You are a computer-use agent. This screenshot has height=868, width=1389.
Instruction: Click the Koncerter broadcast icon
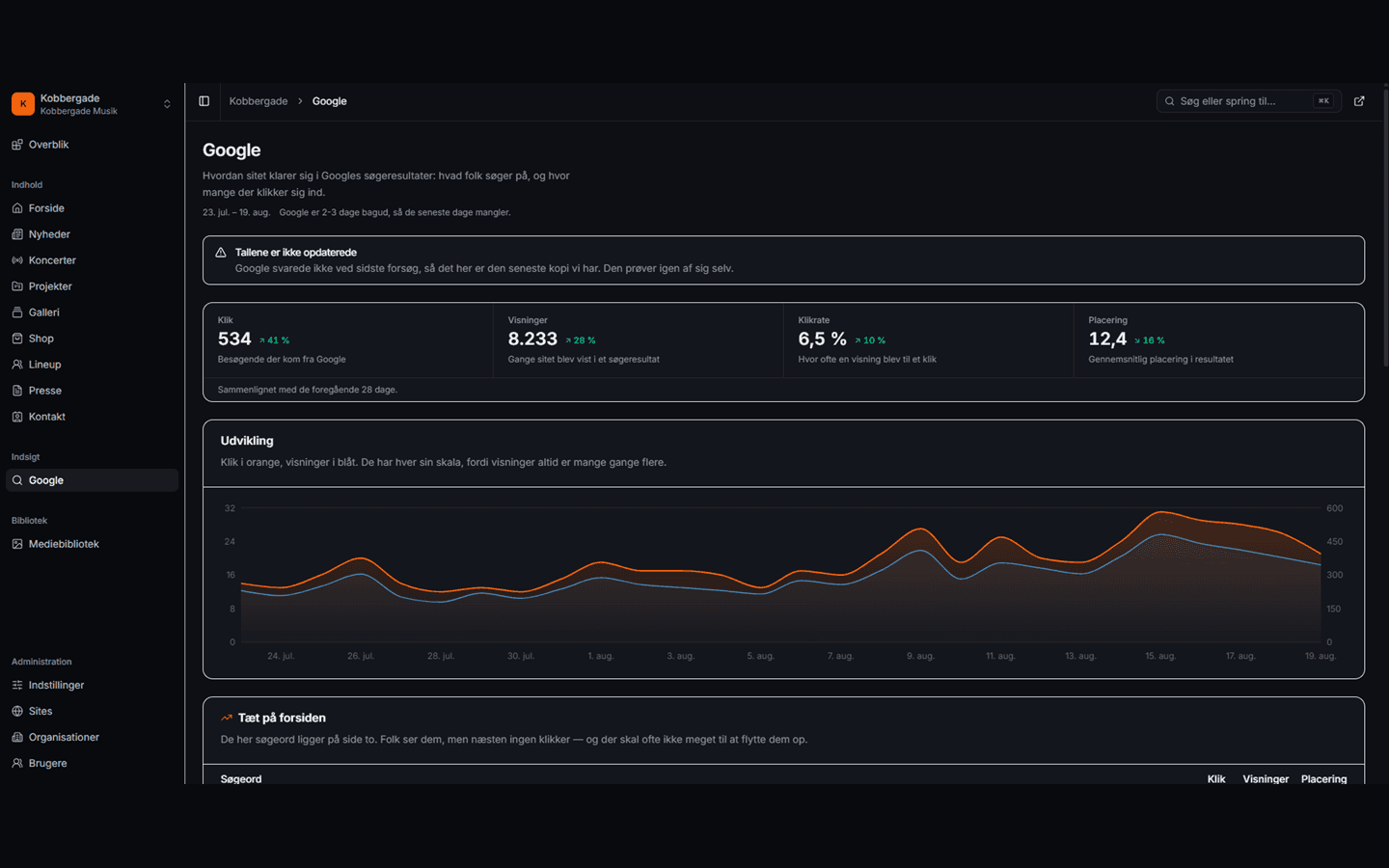pos(17,260)
